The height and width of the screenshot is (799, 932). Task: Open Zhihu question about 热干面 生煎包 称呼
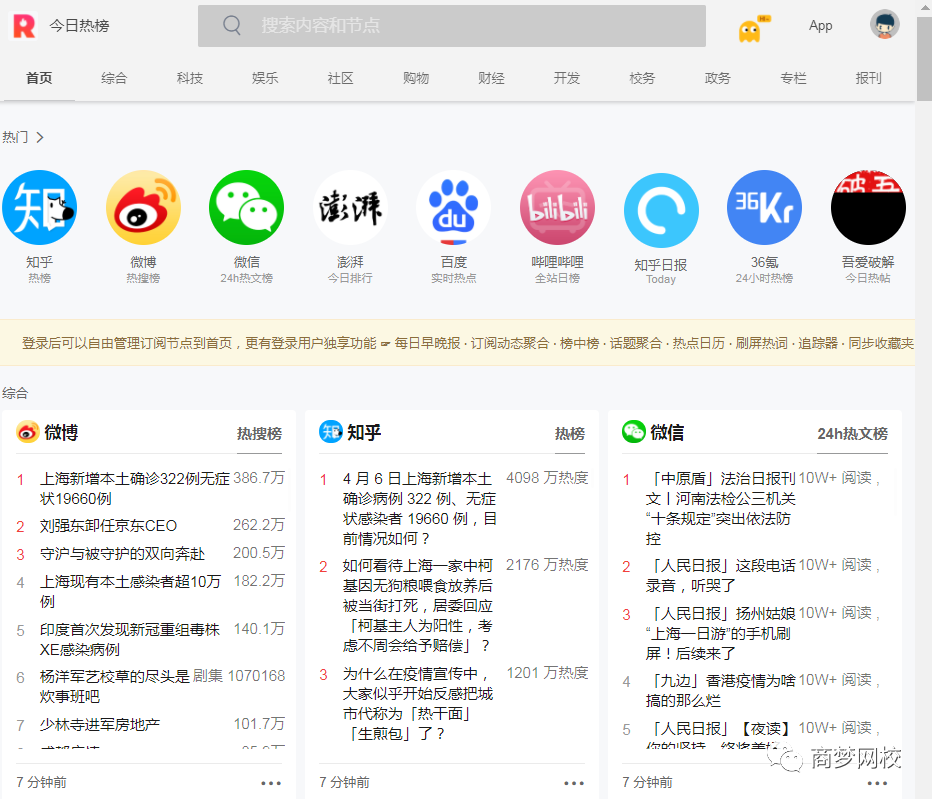pos(418,703)
